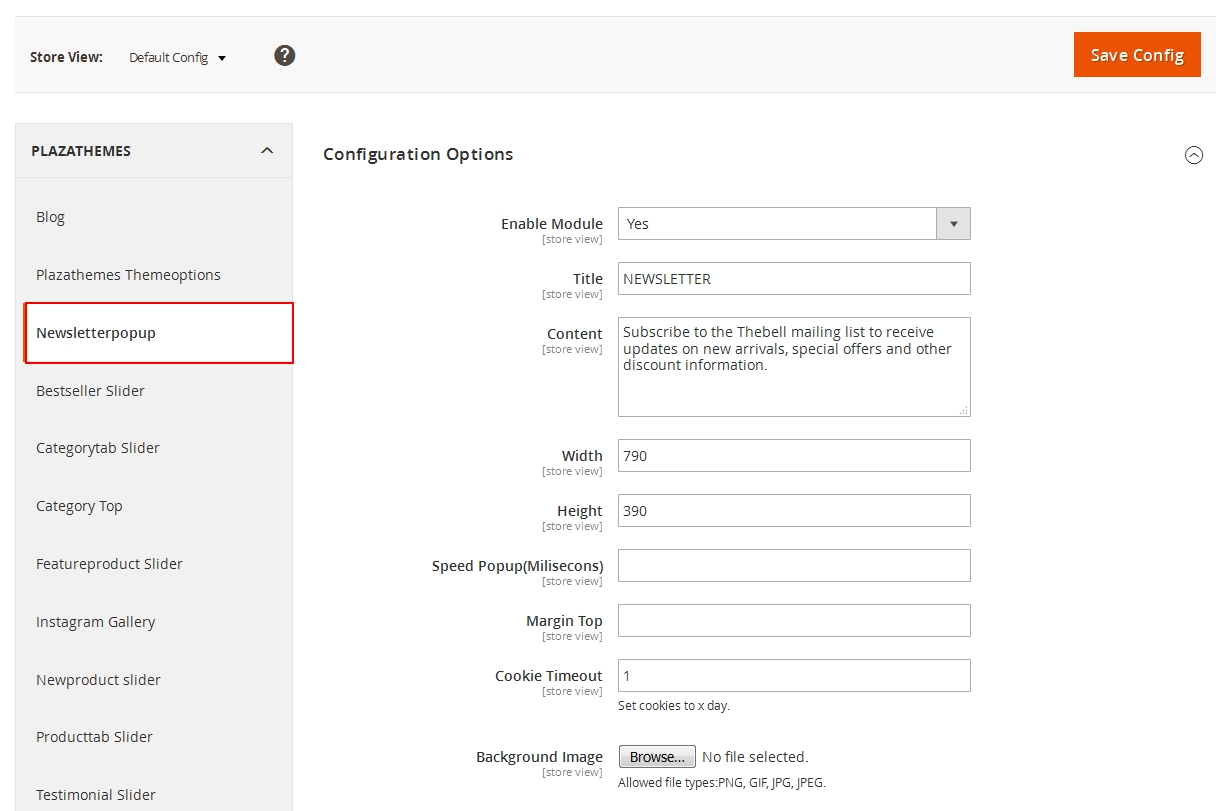Open the Blog settings tab
The height and width of the screenshot is (811, 1230).
(51, 217)
